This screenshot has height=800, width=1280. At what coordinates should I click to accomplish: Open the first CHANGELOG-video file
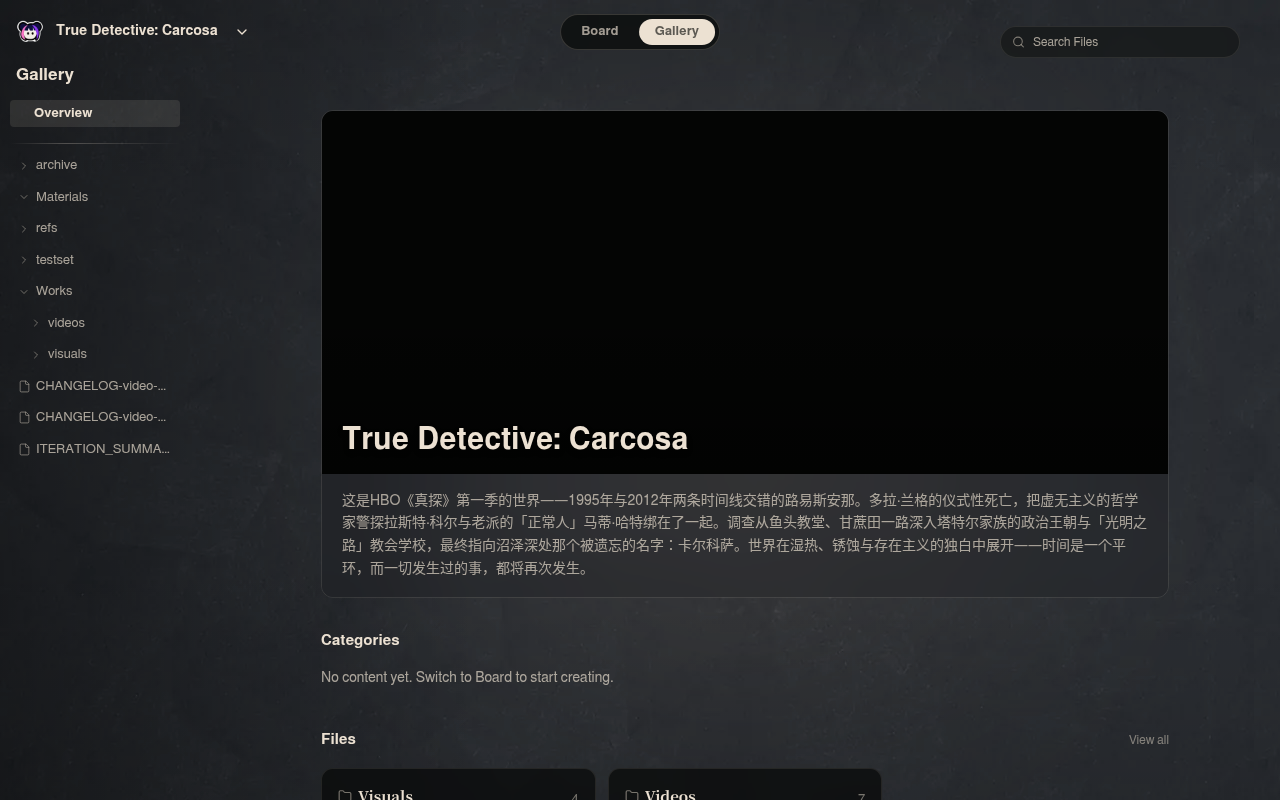point(101,386)
